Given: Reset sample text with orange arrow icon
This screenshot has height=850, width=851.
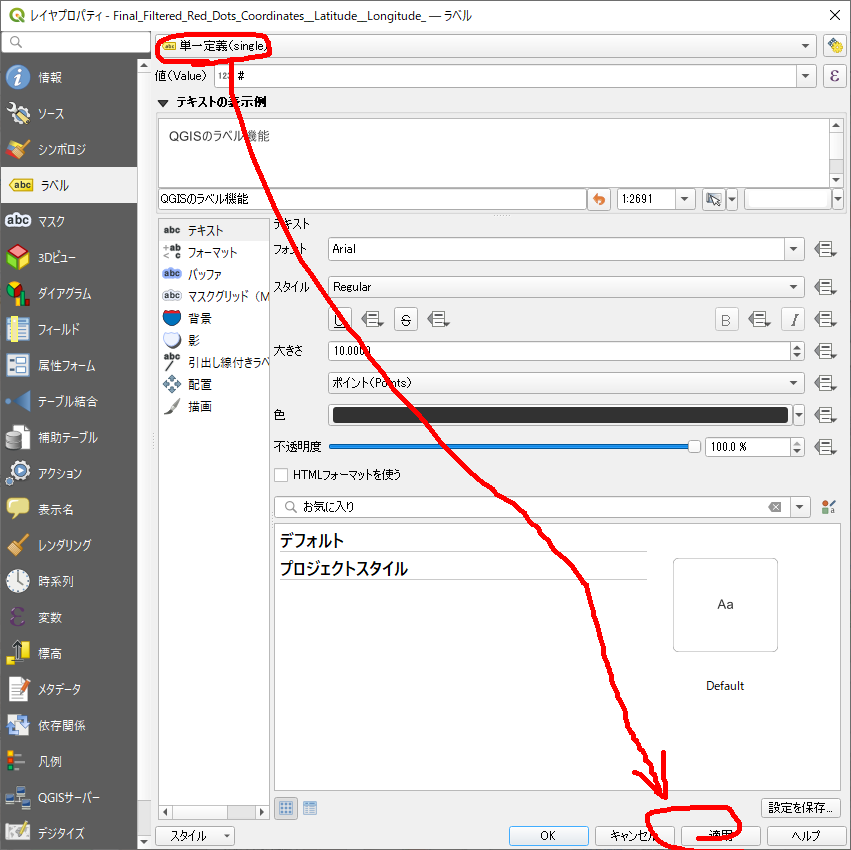Looking at the screenshot, I should pos(599,199).
